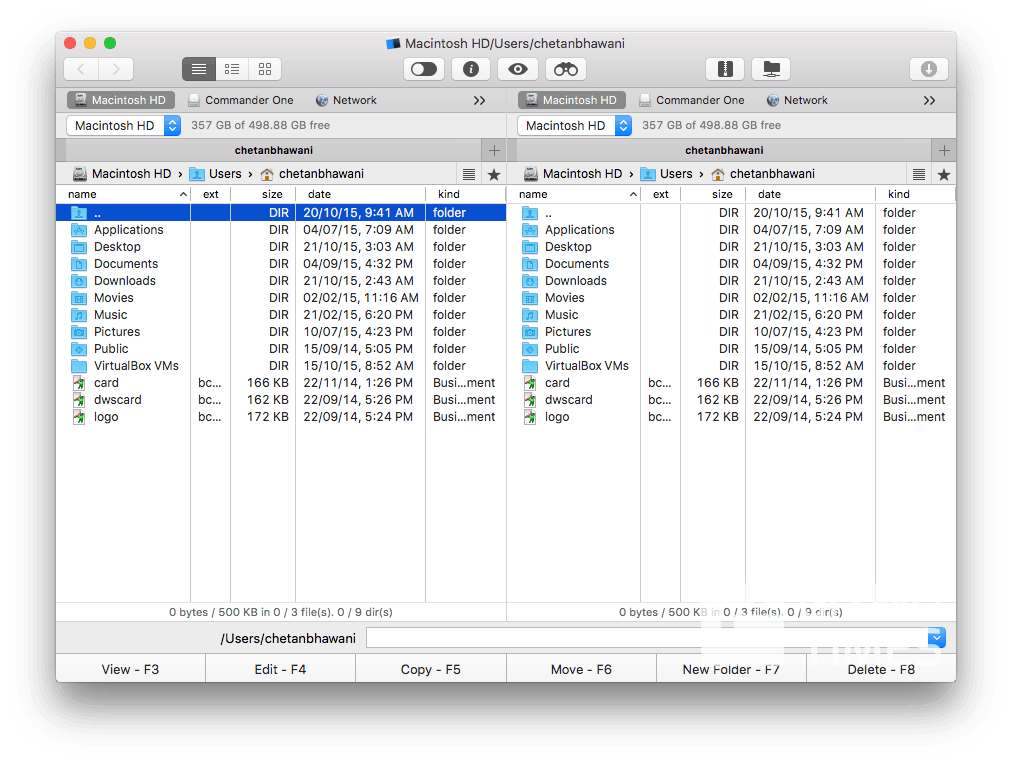
Task: Click the connect to server monitor icon
Action: point(771,69)
